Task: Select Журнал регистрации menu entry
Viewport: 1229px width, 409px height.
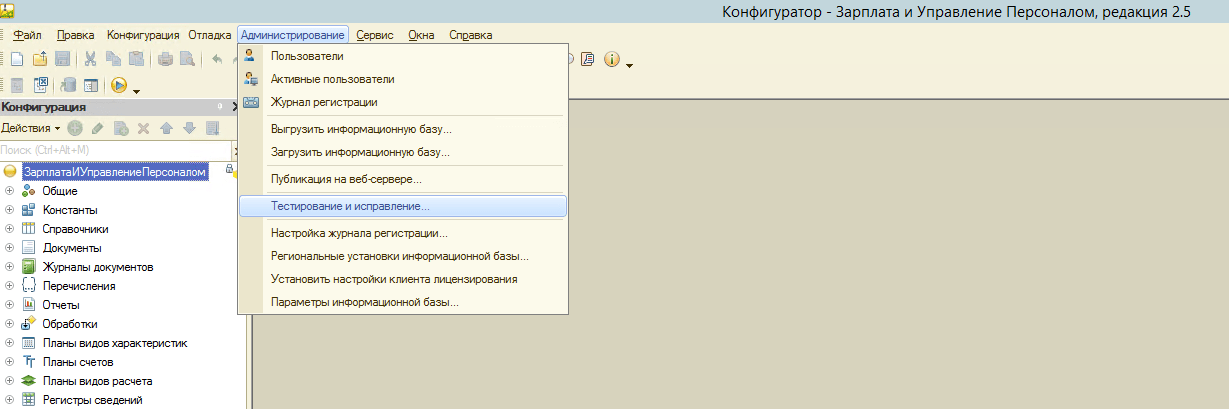Action: [x=403, y=102]
